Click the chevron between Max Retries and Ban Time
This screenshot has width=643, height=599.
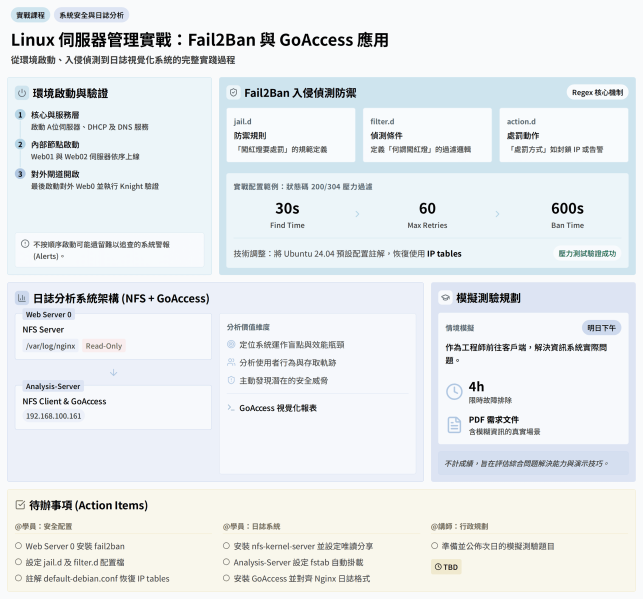click(x=497, y=214)
